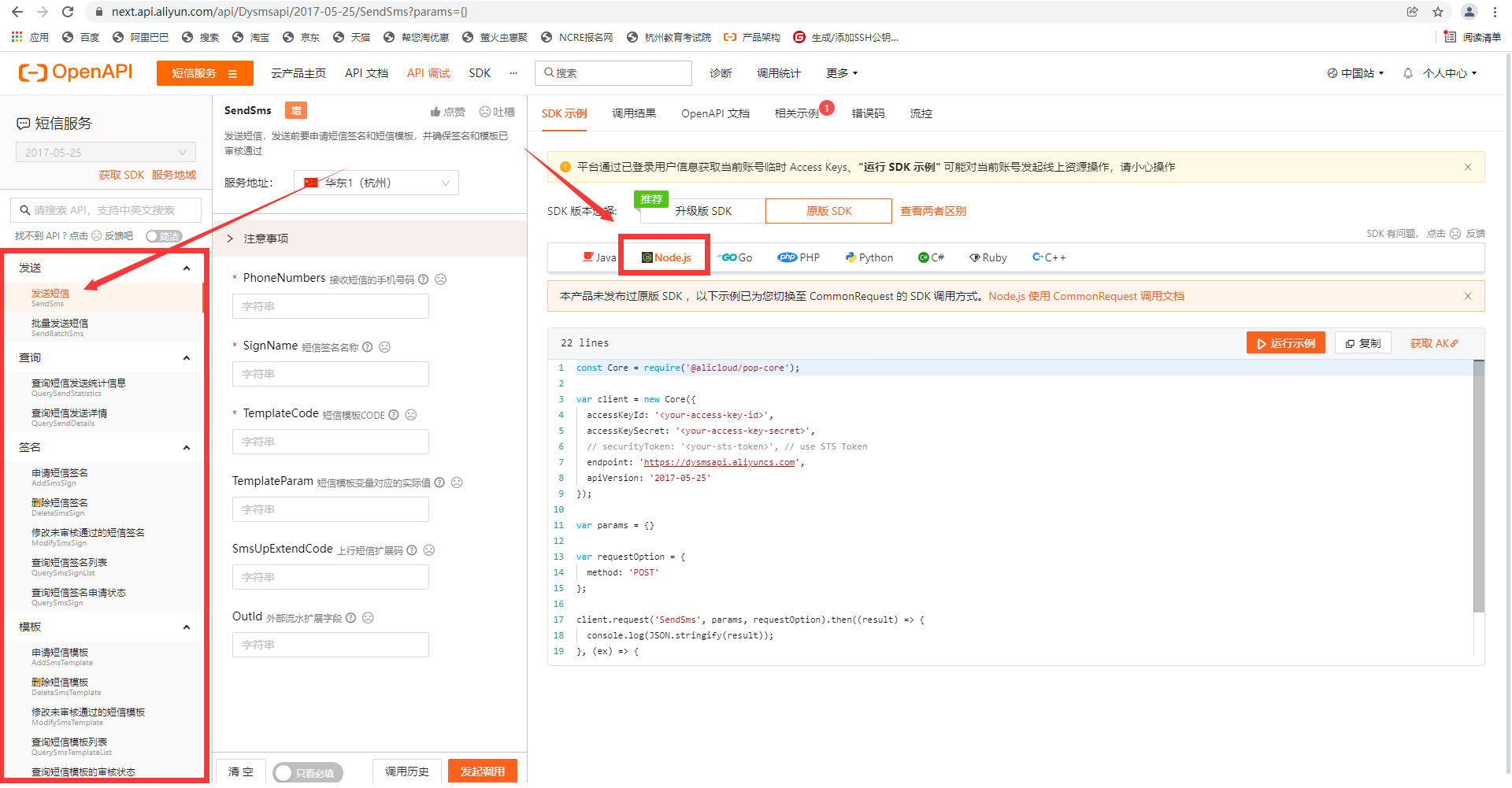The height and width of the screenshot is (788, 1512).
Task: Click the 吐槽 face icon
Action: (485, 112)
